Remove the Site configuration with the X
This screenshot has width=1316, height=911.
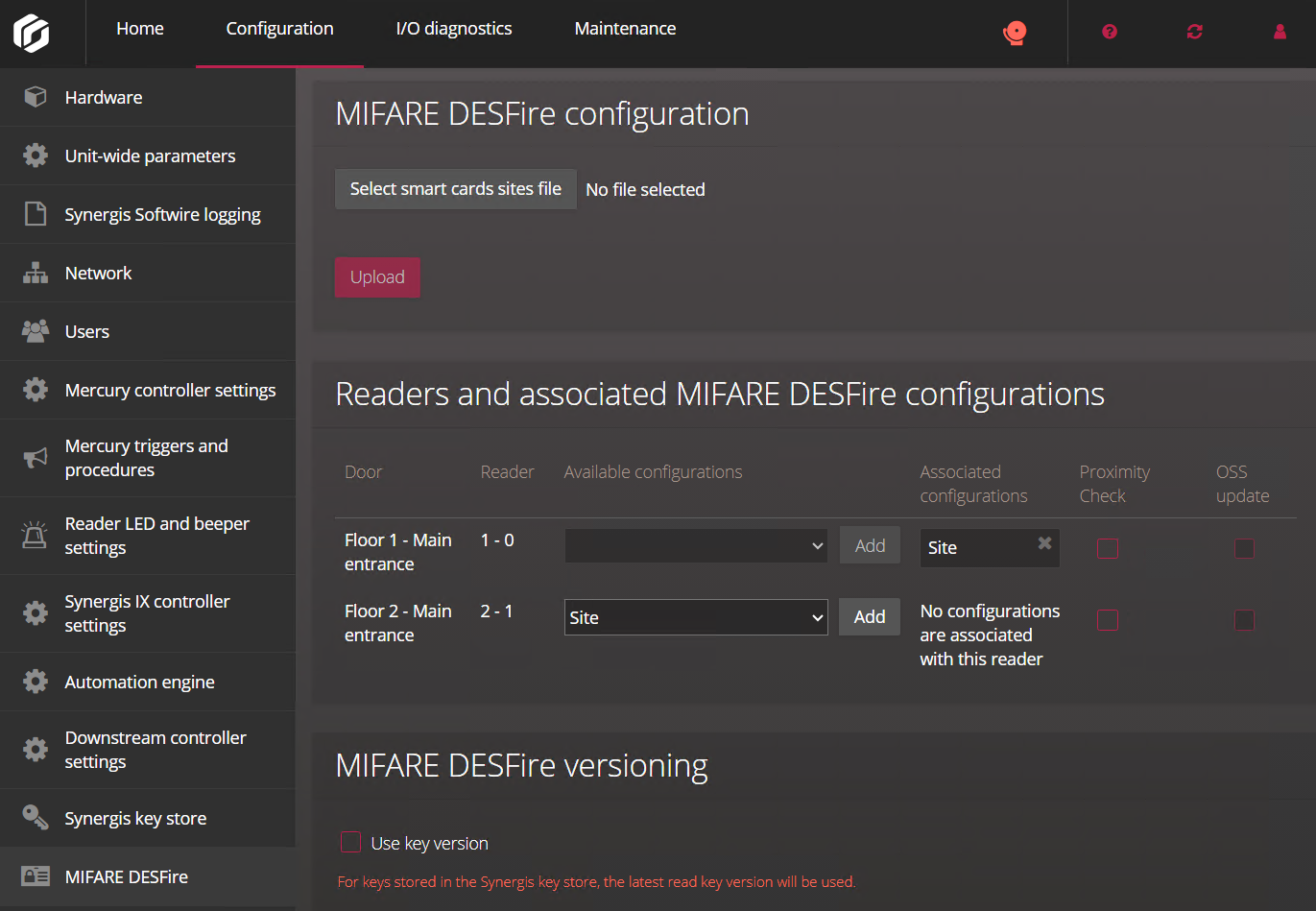point(1044,542)
